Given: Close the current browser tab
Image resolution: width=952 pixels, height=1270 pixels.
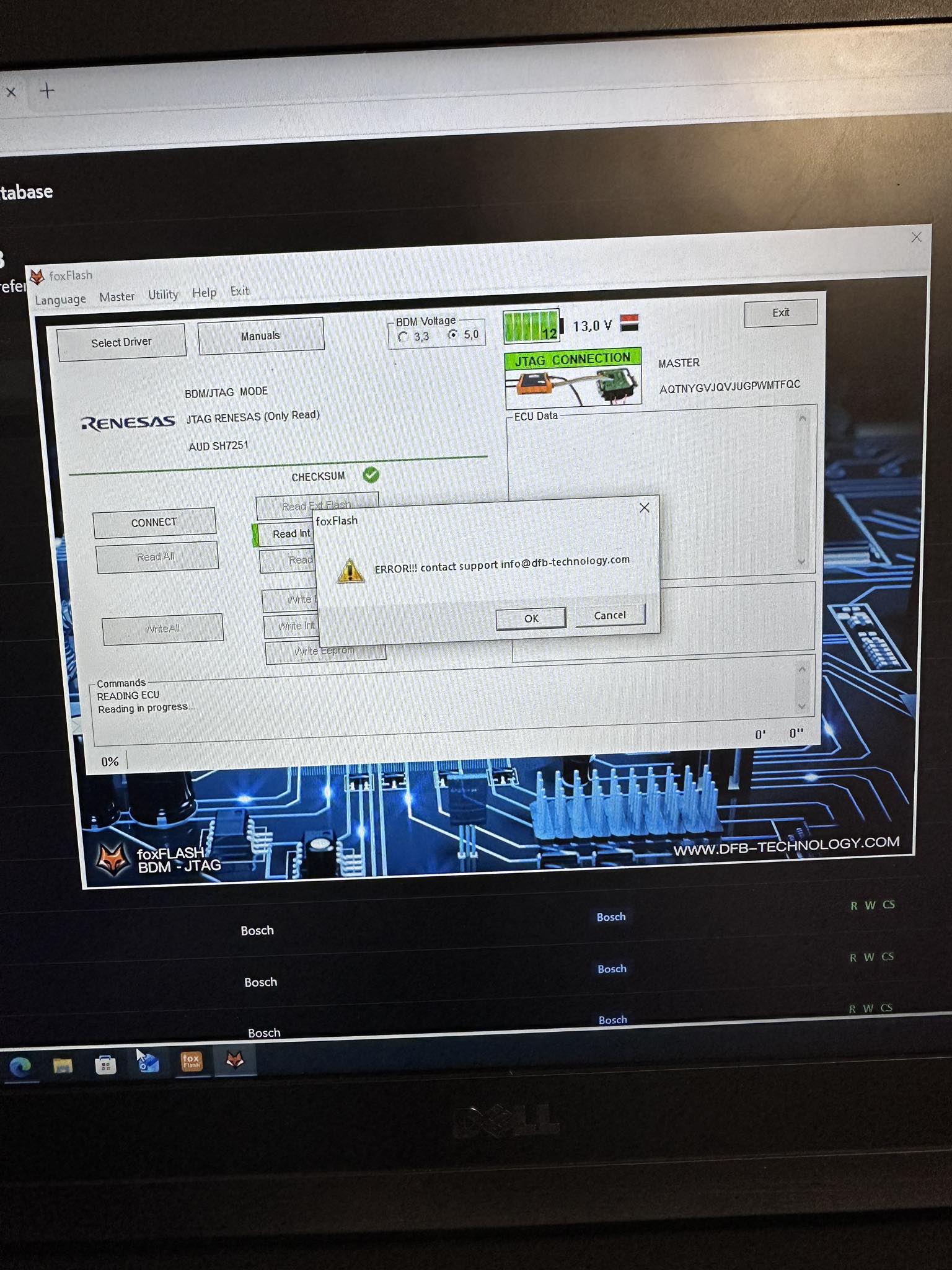Looking at the screenshot, I should click(x=11, y=92).
